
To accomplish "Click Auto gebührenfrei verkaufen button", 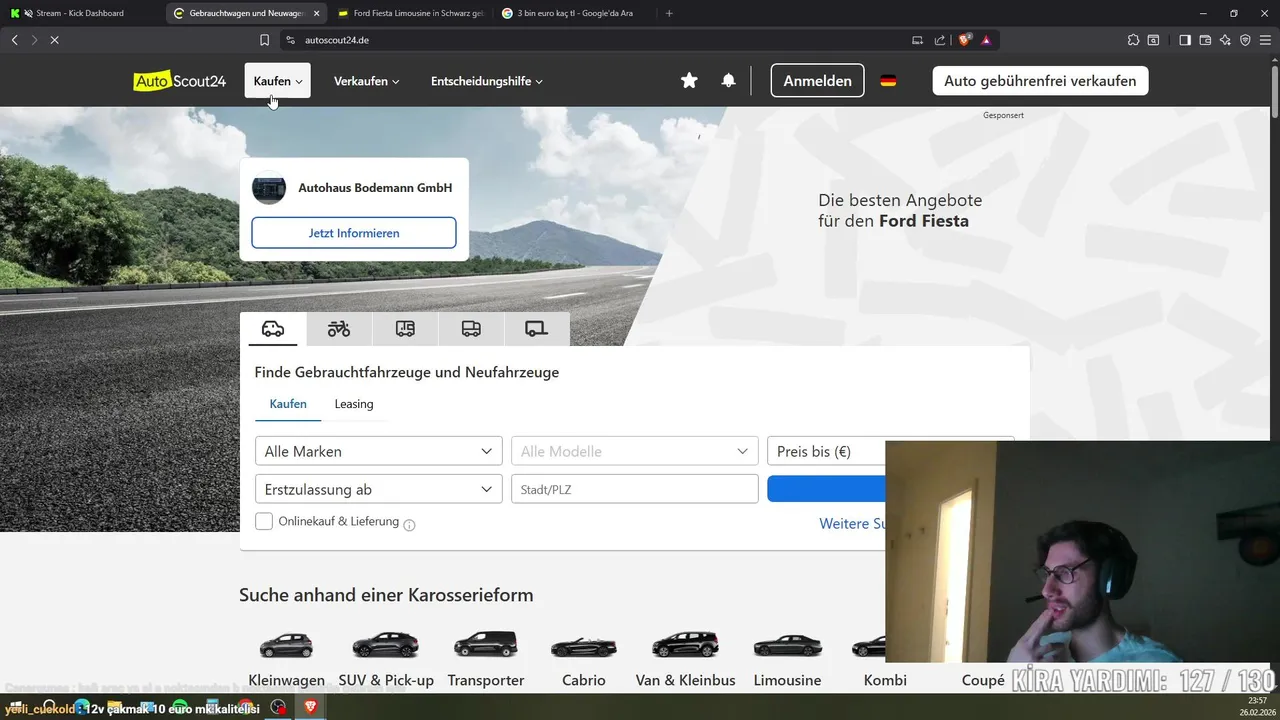I will pos(1040,81).
